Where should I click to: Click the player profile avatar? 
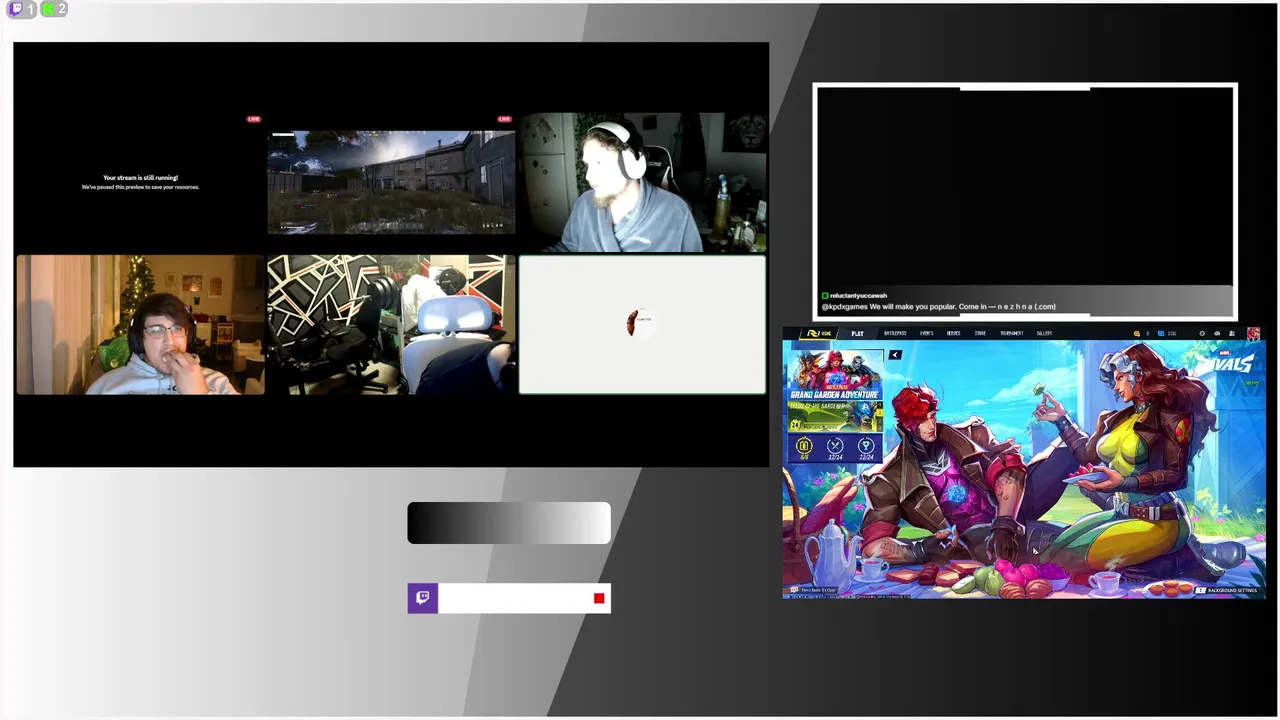tap(1253, 334)
